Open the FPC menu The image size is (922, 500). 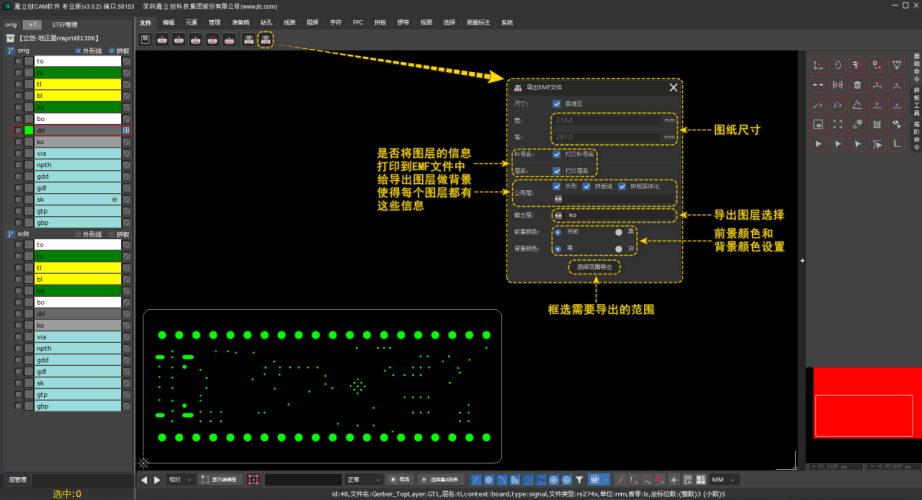pos(358,22)
